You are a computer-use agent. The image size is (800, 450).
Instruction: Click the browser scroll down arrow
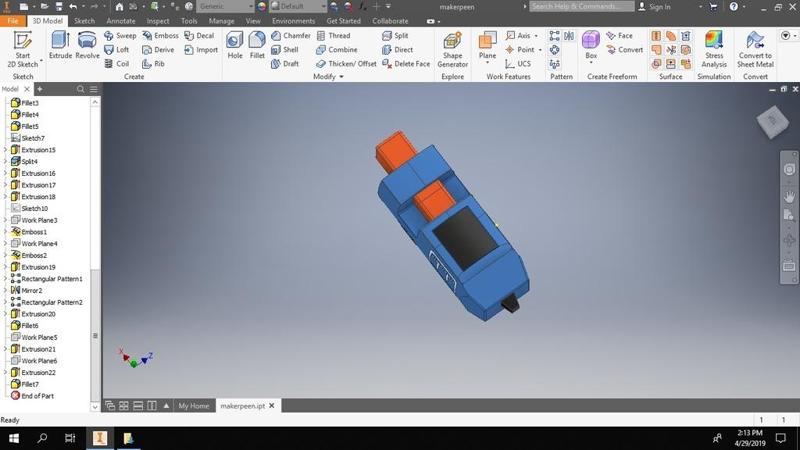click(95, 407)
